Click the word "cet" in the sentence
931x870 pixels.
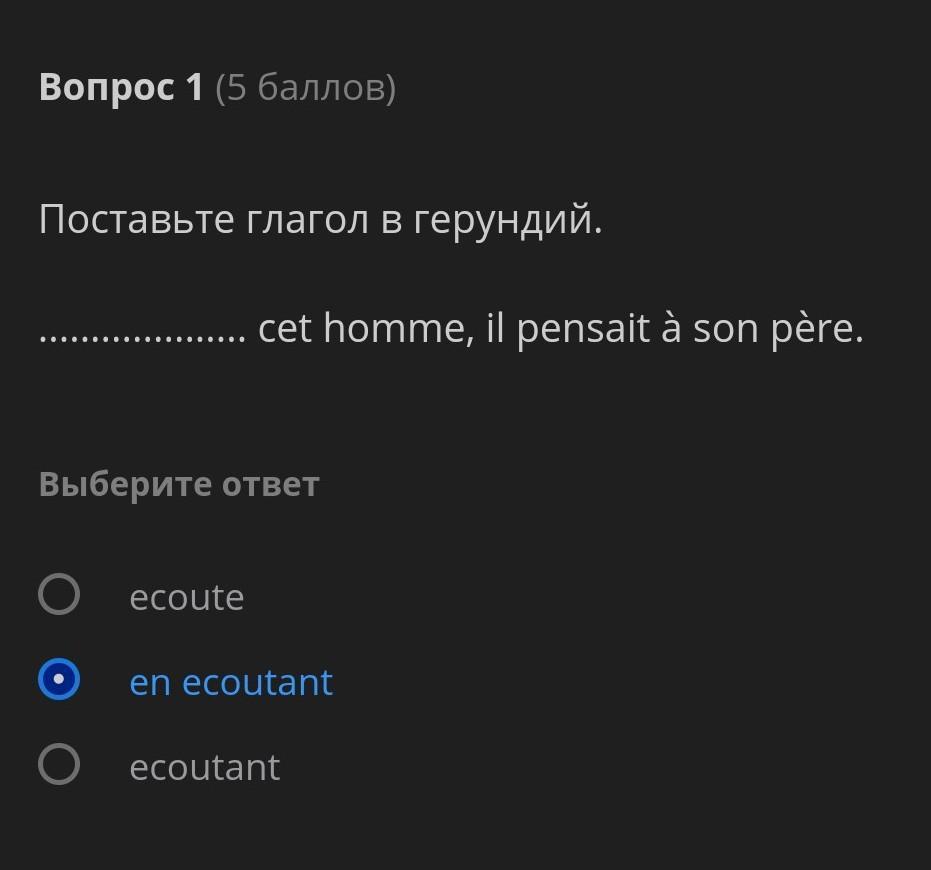[x=285, y=328]
